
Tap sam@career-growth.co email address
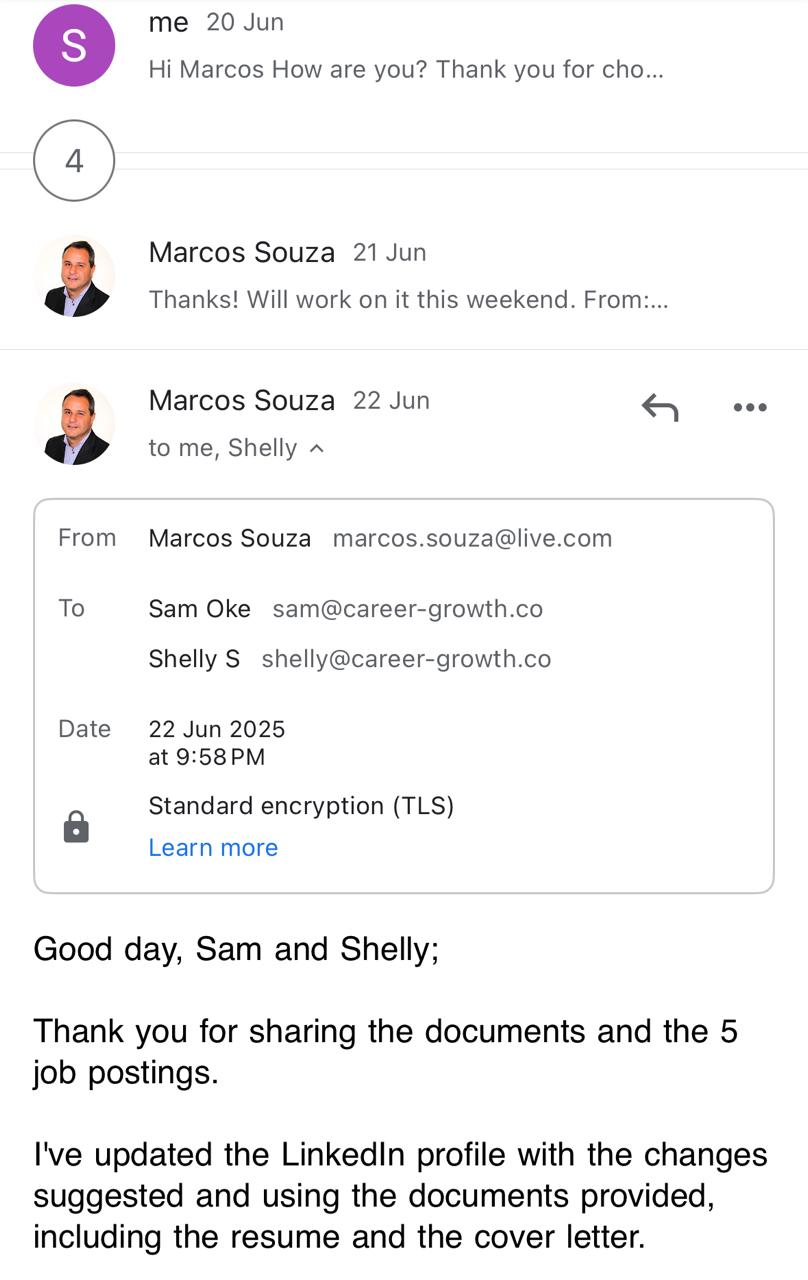(407, 609)
